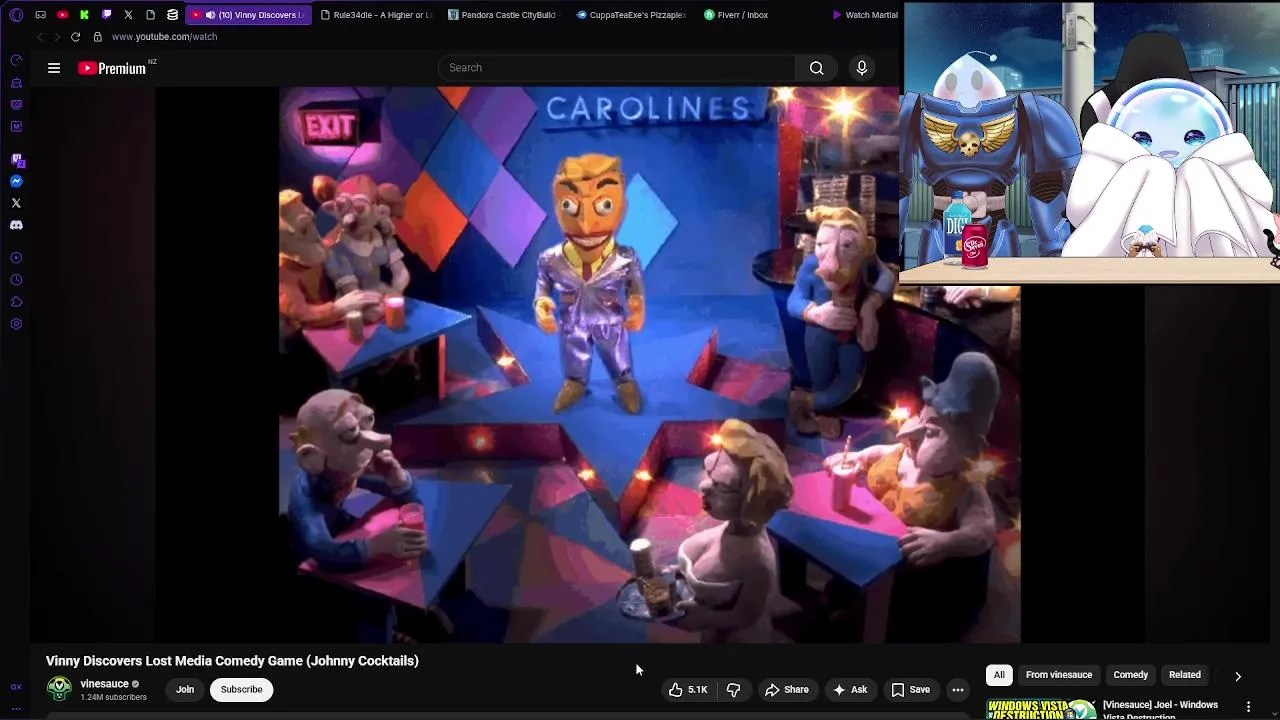Viewport: 1280px width, 720px height.
Task: Select the Vinny Discovers YouTube tab
Action: (248, 15)
